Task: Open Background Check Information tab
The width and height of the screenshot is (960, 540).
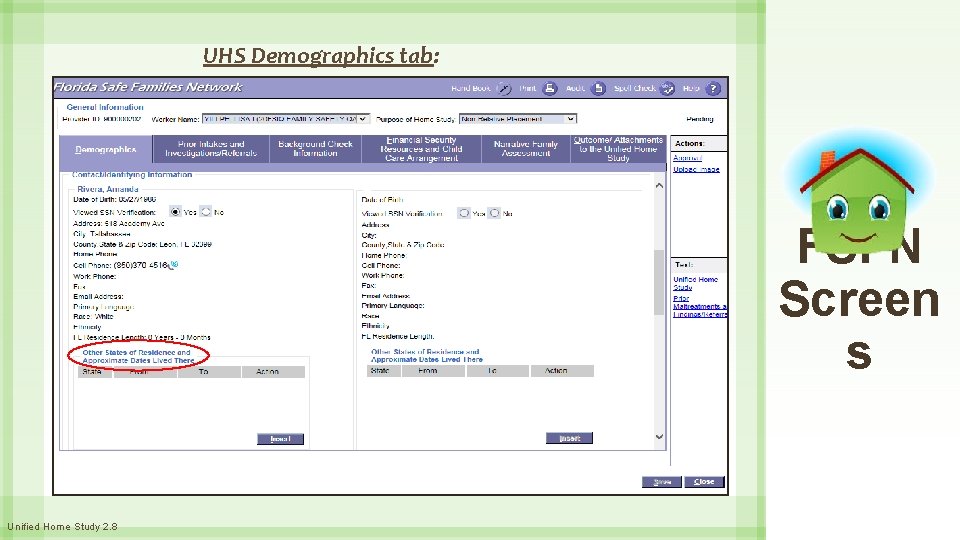Action: 315,149
